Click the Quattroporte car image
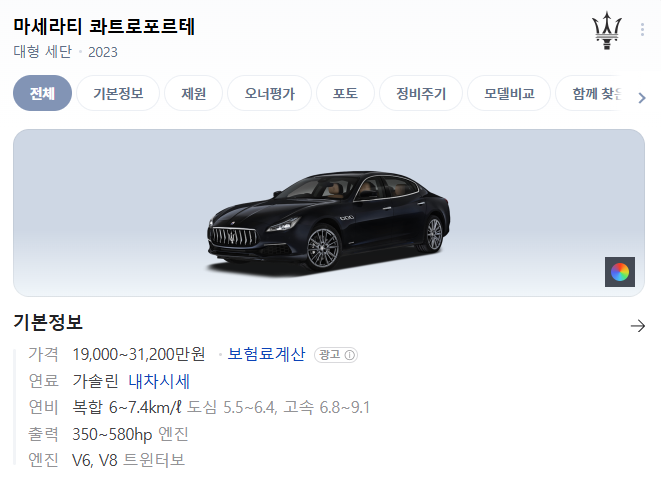The image size is (661, 483). click(329, 220)
